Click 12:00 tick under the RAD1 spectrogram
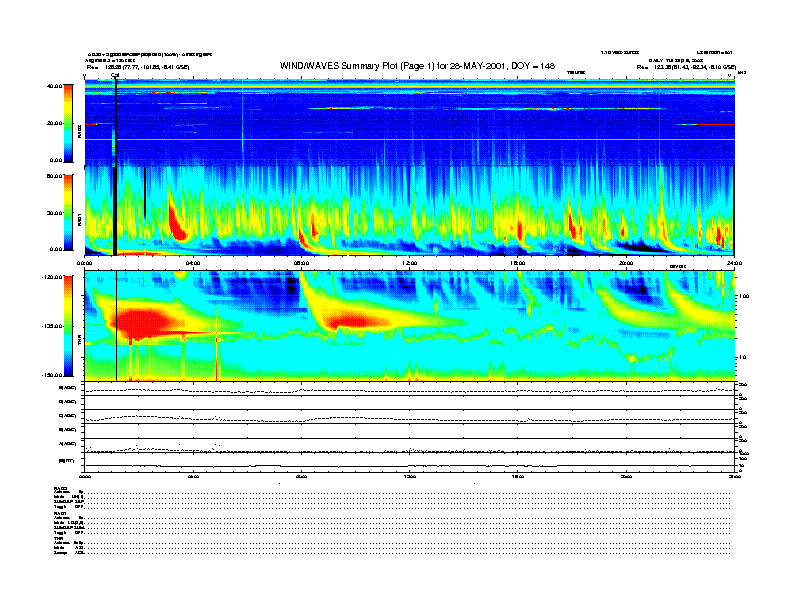 coord(410,263)
